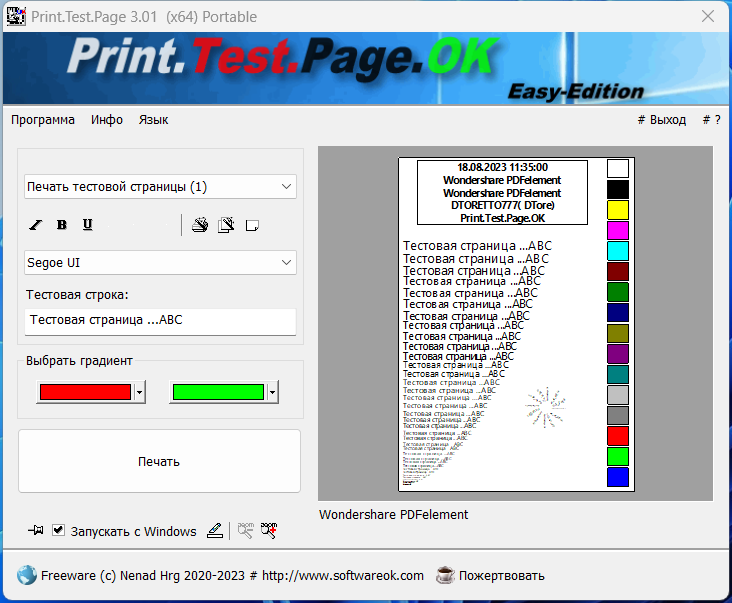Click the yellow swatch in preview page
Image resolution: width=732 pixels, height=603 pixels.
(x=618, y=210)
